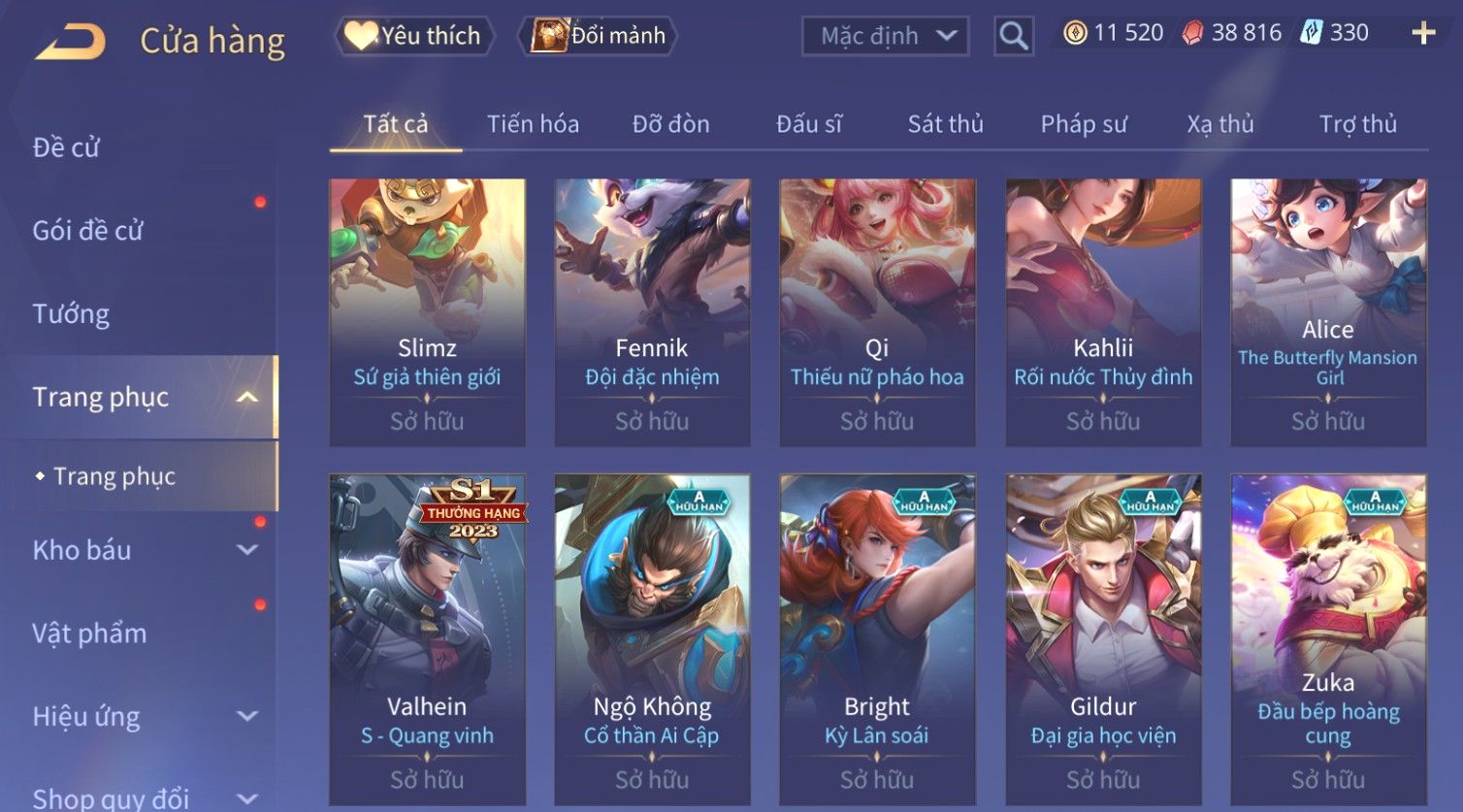Select Valhein S - Quang vinh skin card
The width and height of the screenshot is (1463, 812).
[427, 639]
